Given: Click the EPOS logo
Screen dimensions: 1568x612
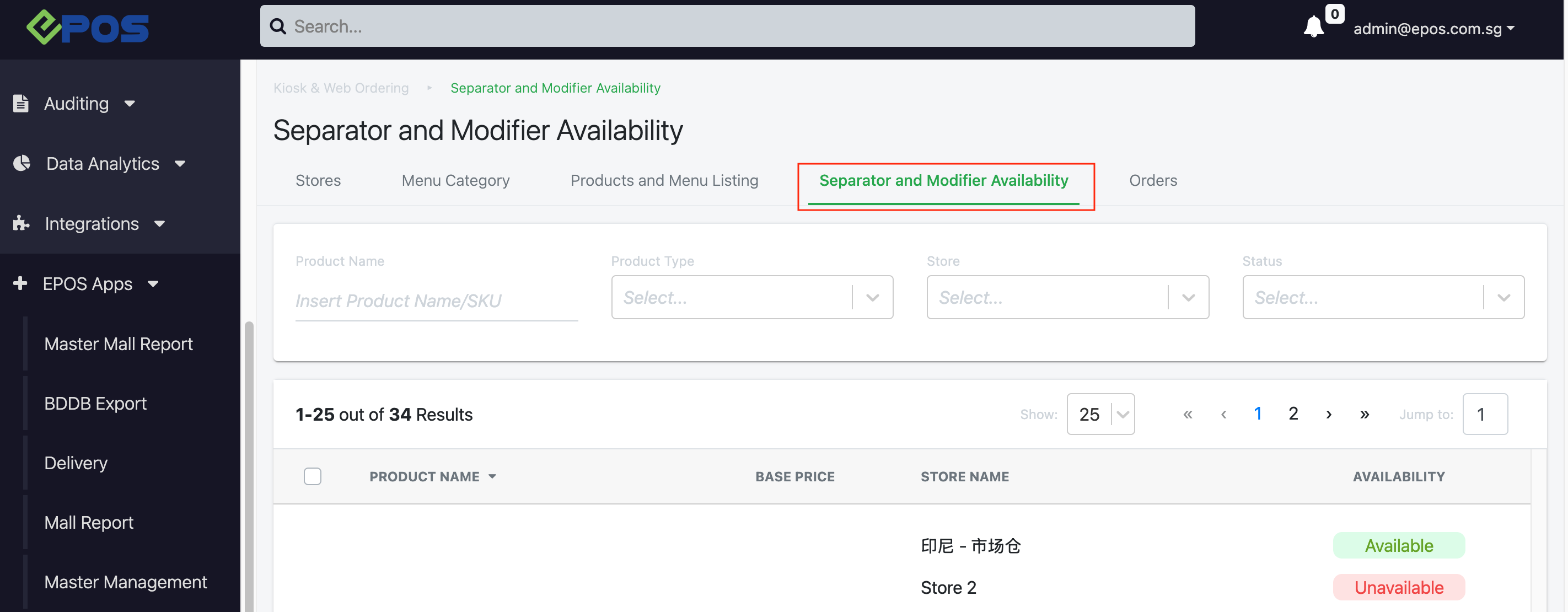Looking at the screenshot, I should tap(88, 28).
